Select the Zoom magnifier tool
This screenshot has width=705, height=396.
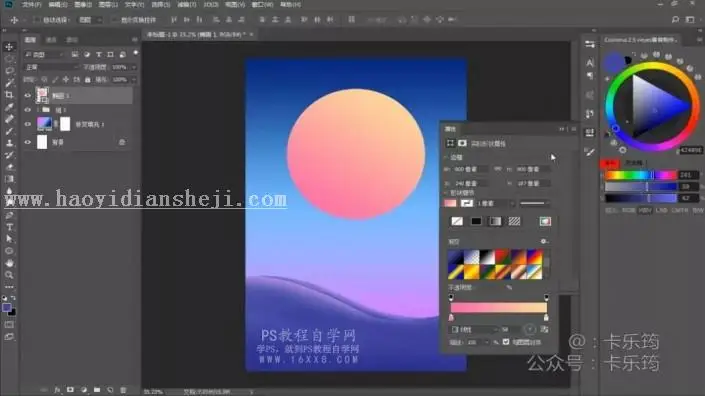pyautogui.click(x=9, y=275)
